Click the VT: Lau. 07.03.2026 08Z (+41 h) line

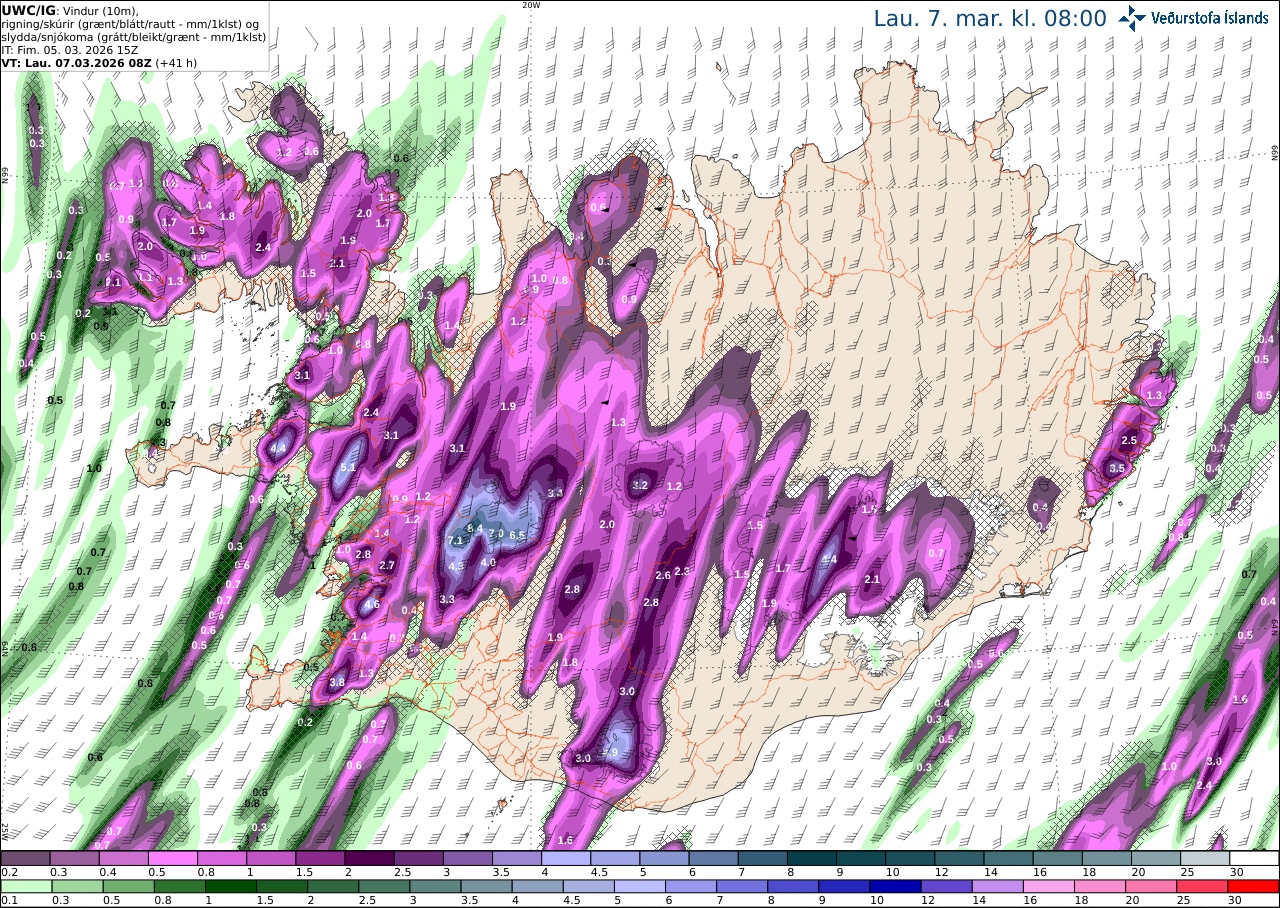click(97, 62)
